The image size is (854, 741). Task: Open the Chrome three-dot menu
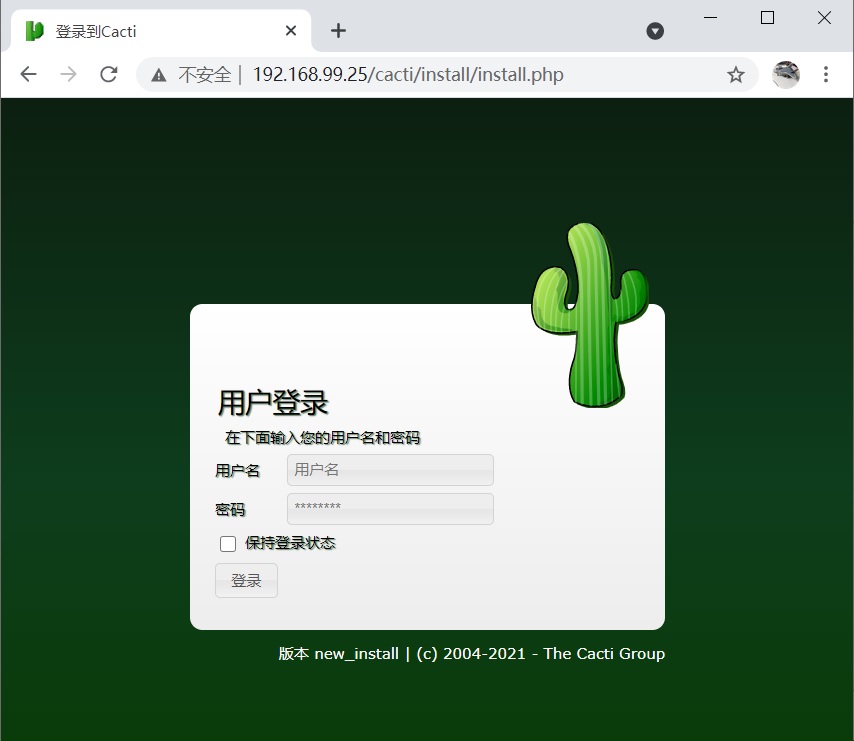(826, 75)
